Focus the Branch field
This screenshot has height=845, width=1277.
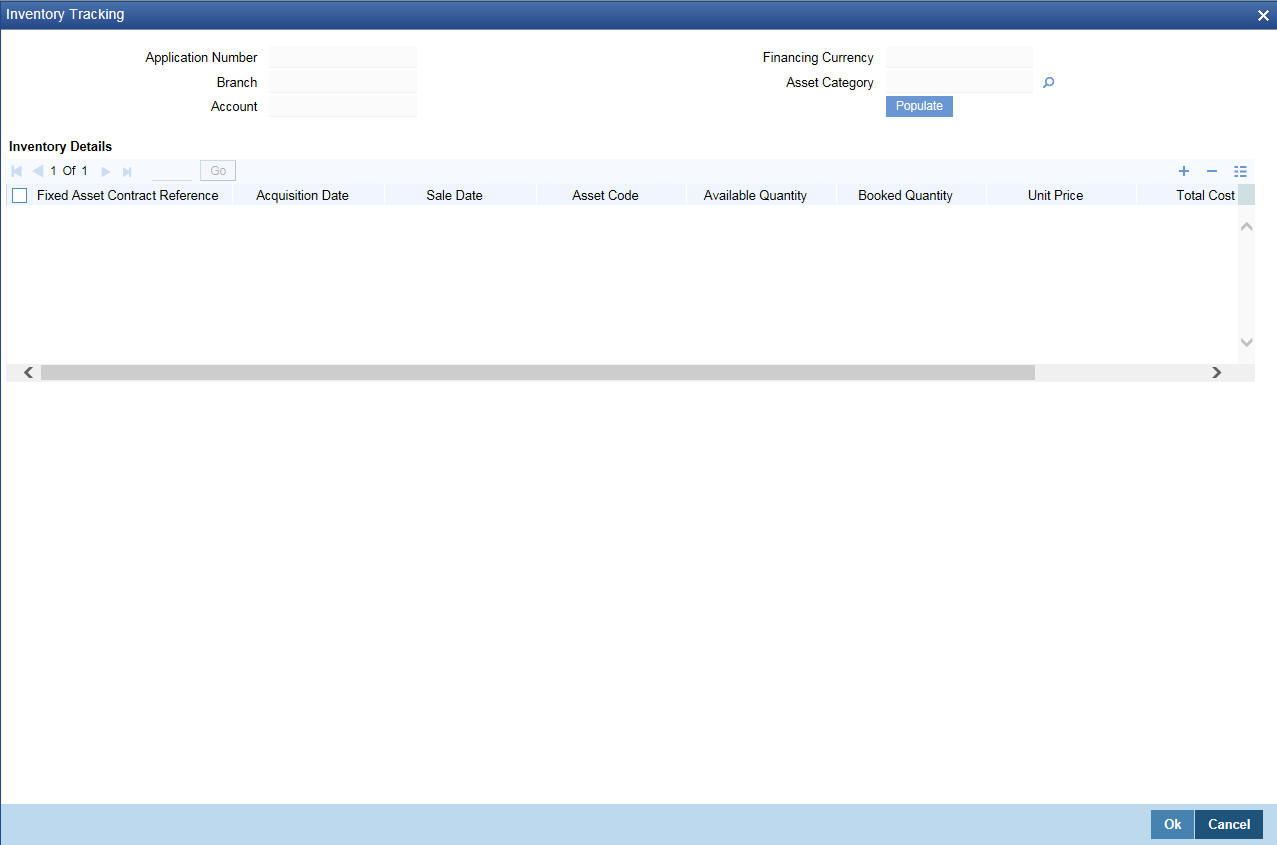coord(343,82)
